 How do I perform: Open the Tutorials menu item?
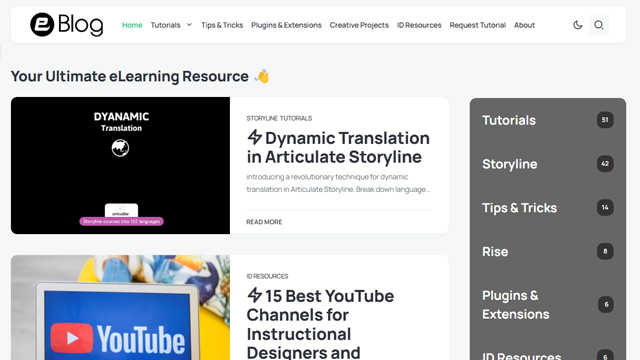point(165,25)
